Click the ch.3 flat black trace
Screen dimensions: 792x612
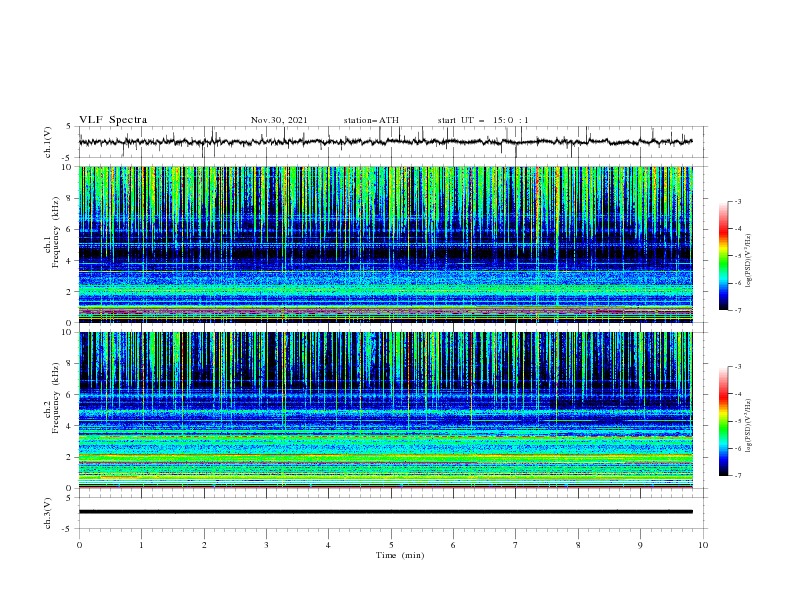[386, 512]
